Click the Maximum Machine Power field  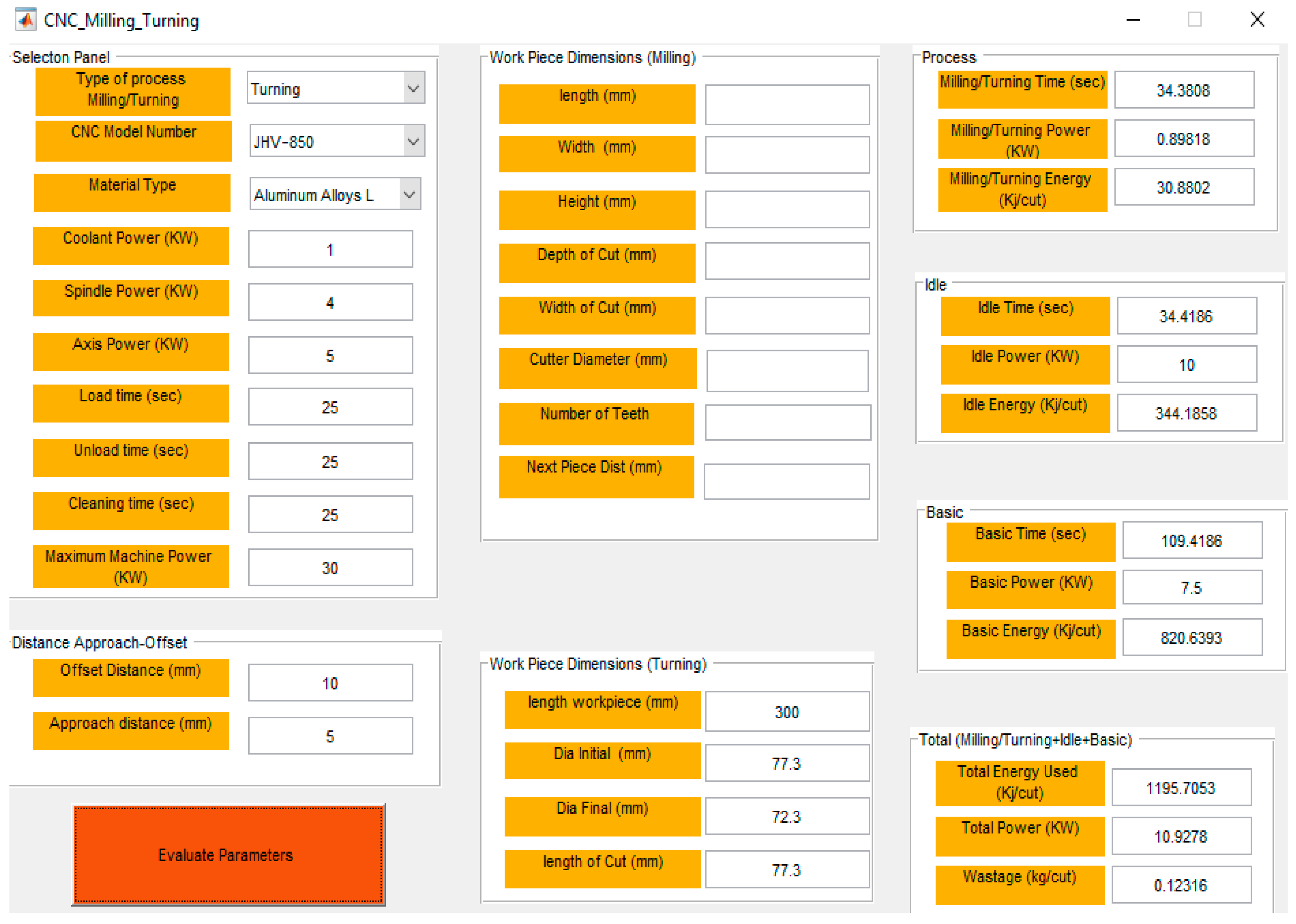(x=330, y=567)
